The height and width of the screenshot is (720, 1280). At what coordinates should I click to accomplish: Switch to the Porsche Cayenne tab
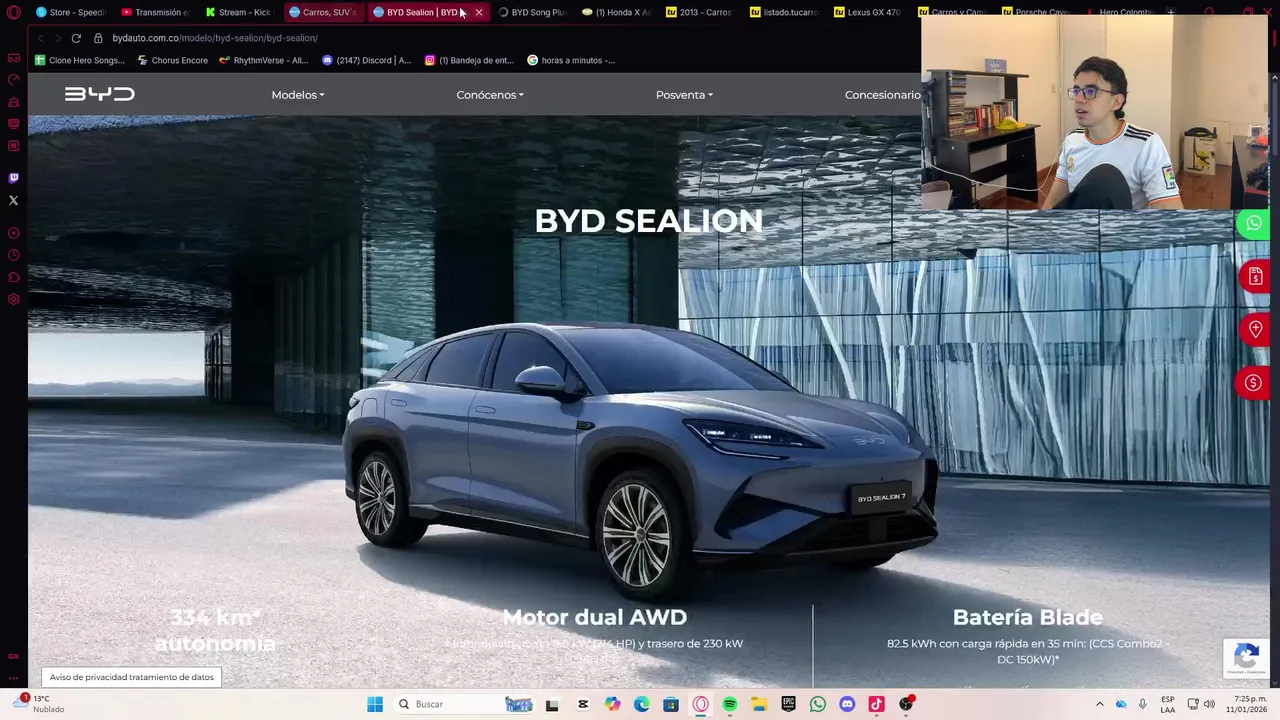(x=1035, y=12)
